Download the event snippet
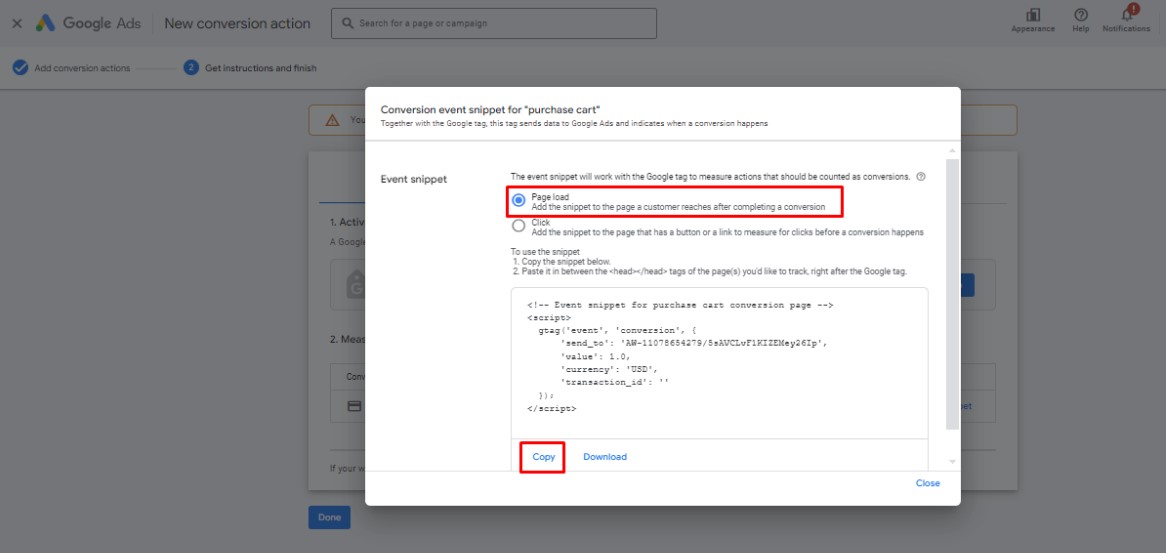The image size is (1166, 553). (605, 457)
